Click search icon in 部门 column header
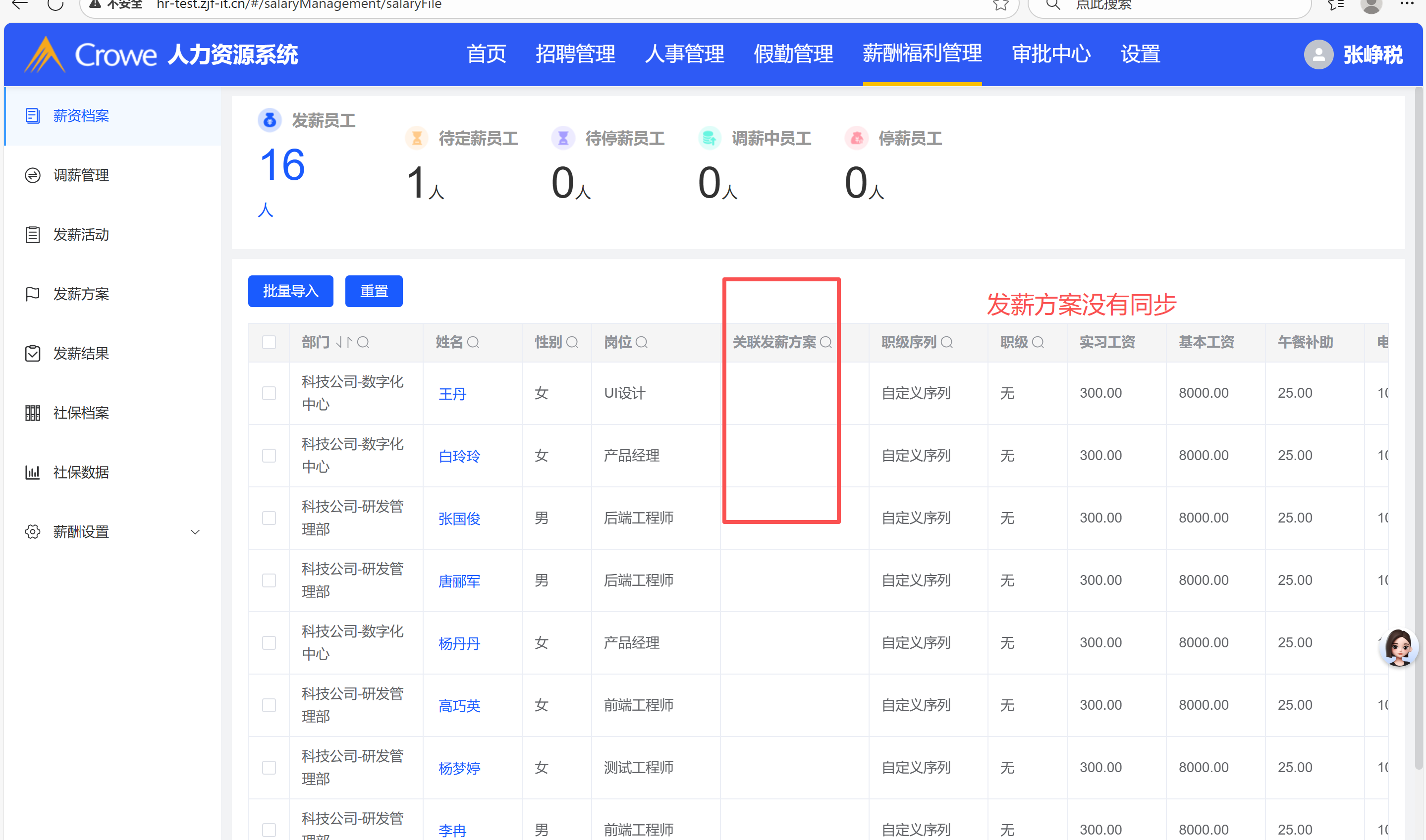This screenshot has width=1426, height=840. [x=363, y=342]
